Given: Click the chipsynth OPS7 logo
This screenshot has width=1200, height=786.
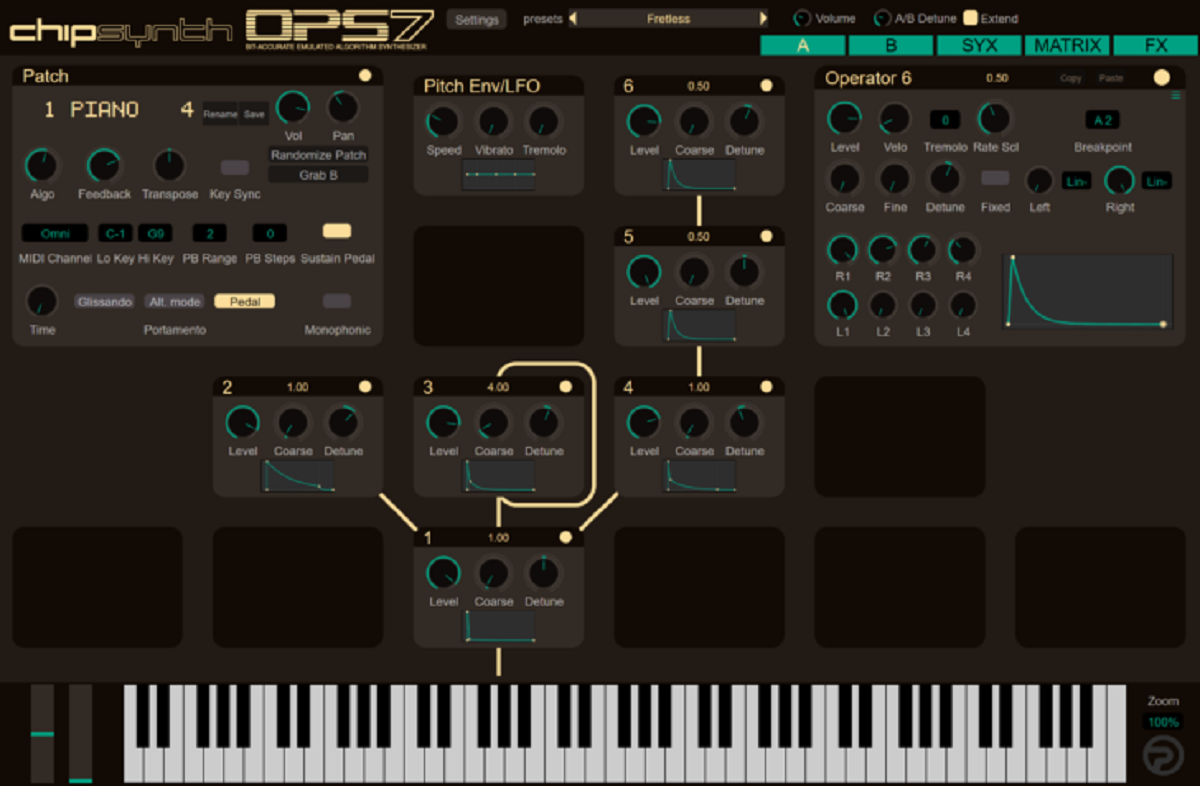Looking at the screenshot, I should pyautogui.click(x=220, y=25).
